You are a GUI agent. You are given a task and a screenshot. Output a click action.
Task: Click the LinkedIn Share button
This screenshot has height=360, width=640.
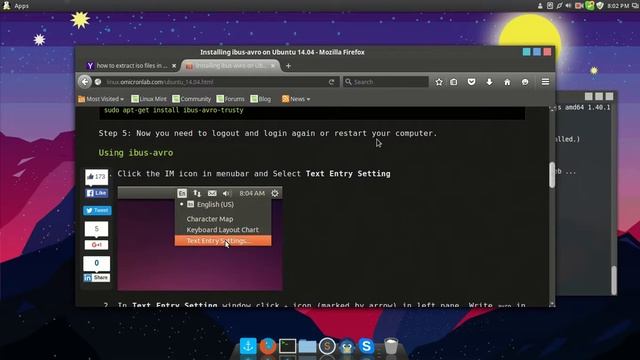[97, 278]
